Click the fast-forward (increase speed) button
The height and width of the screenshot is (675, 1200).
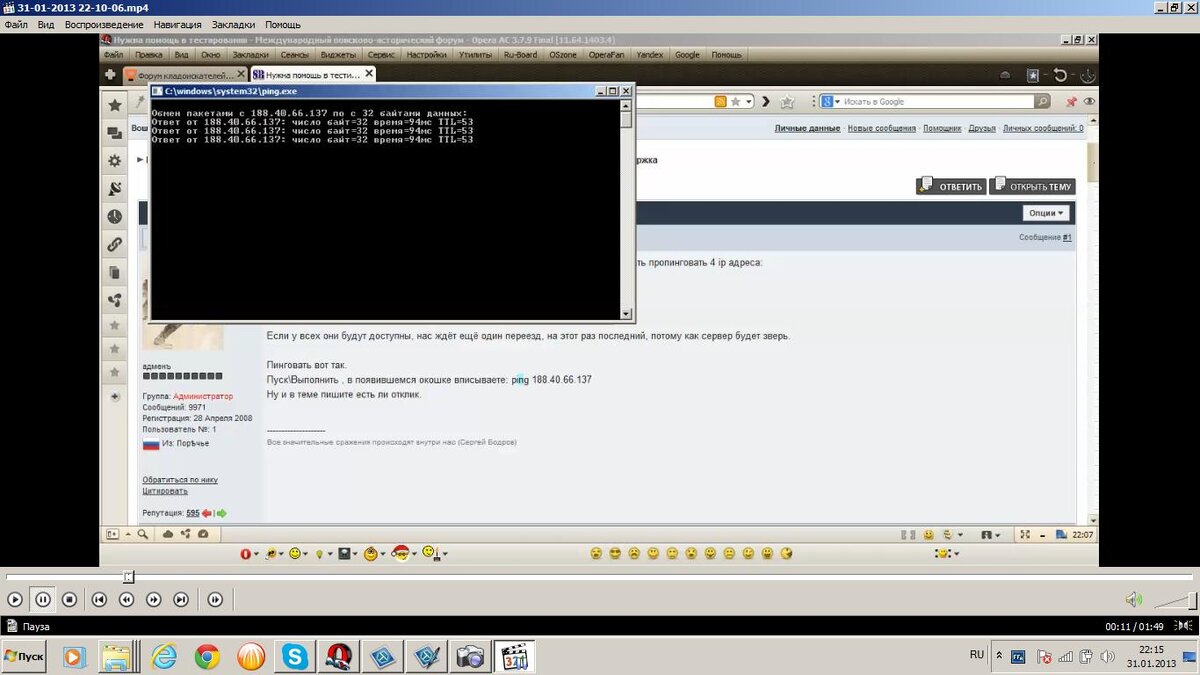tap(153, 600)
